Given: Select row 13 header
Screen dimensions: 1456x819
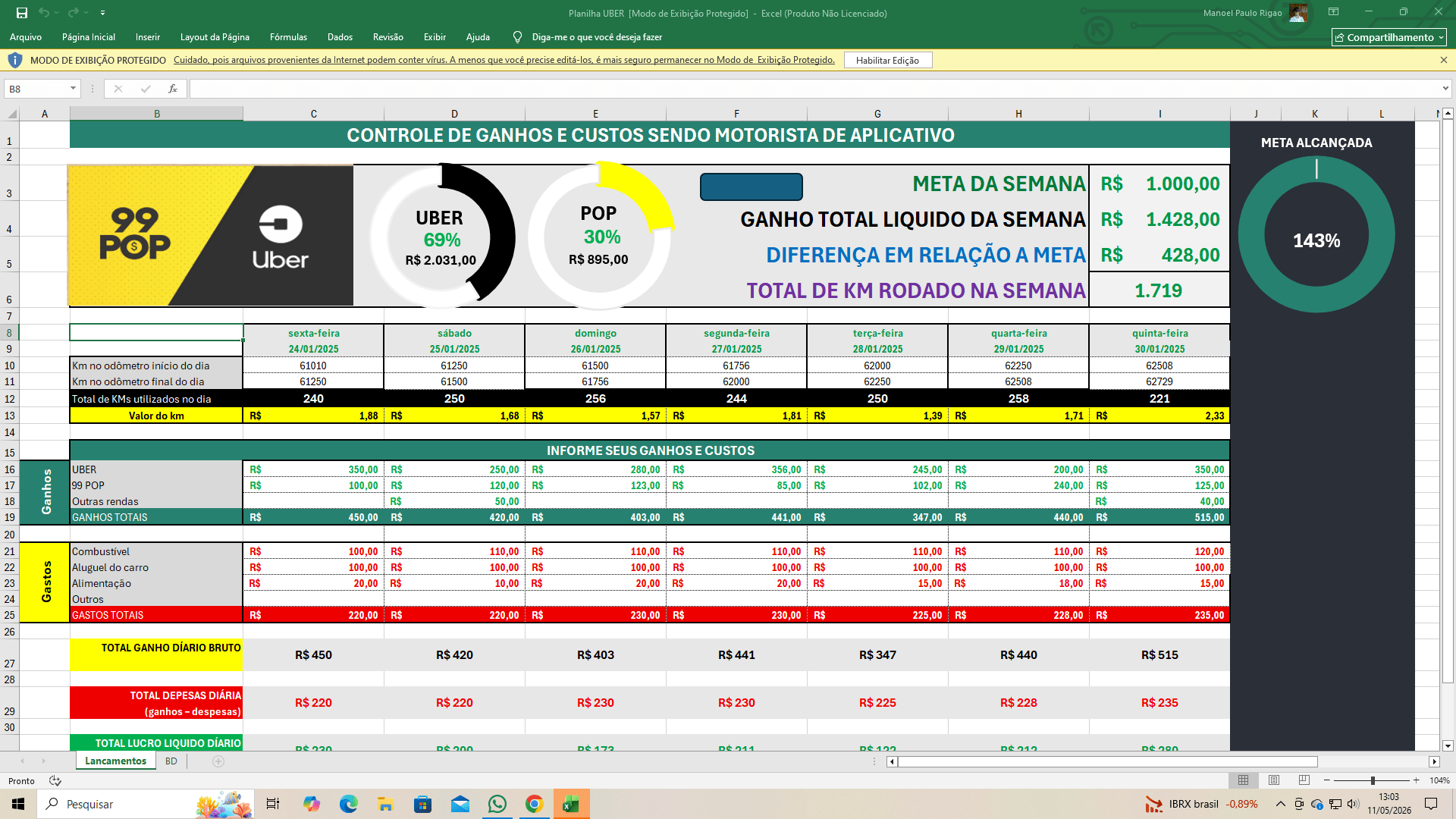Looking at the screenshot, I should 10,416.
